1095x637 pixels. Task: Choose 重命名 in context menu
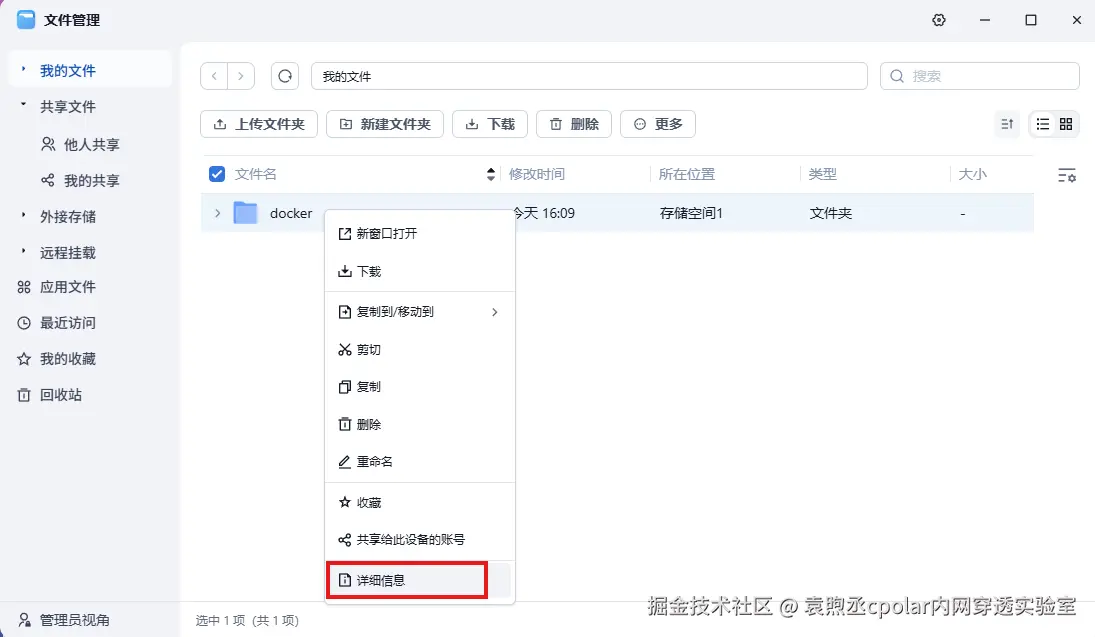click(420, 462)
